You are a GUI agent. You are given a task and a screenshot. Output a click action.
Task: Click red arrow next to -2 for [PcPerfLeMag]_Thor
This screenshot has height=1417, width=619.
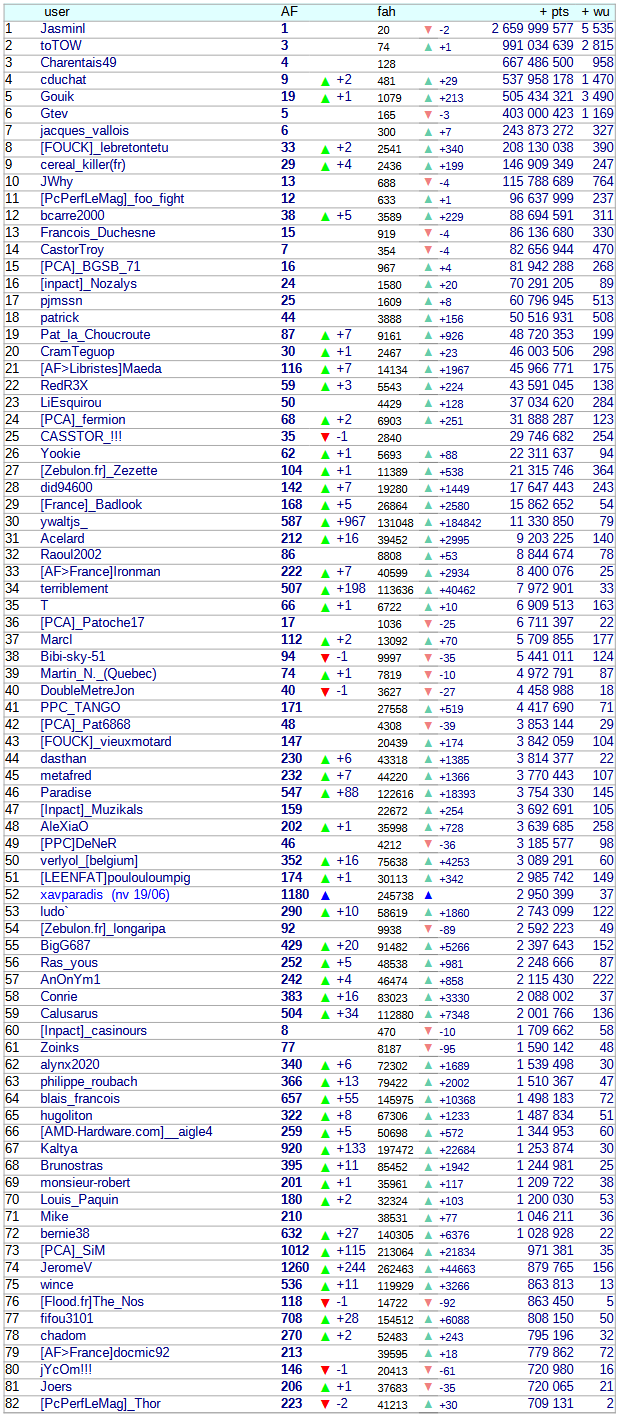(x=325, y=1403)
